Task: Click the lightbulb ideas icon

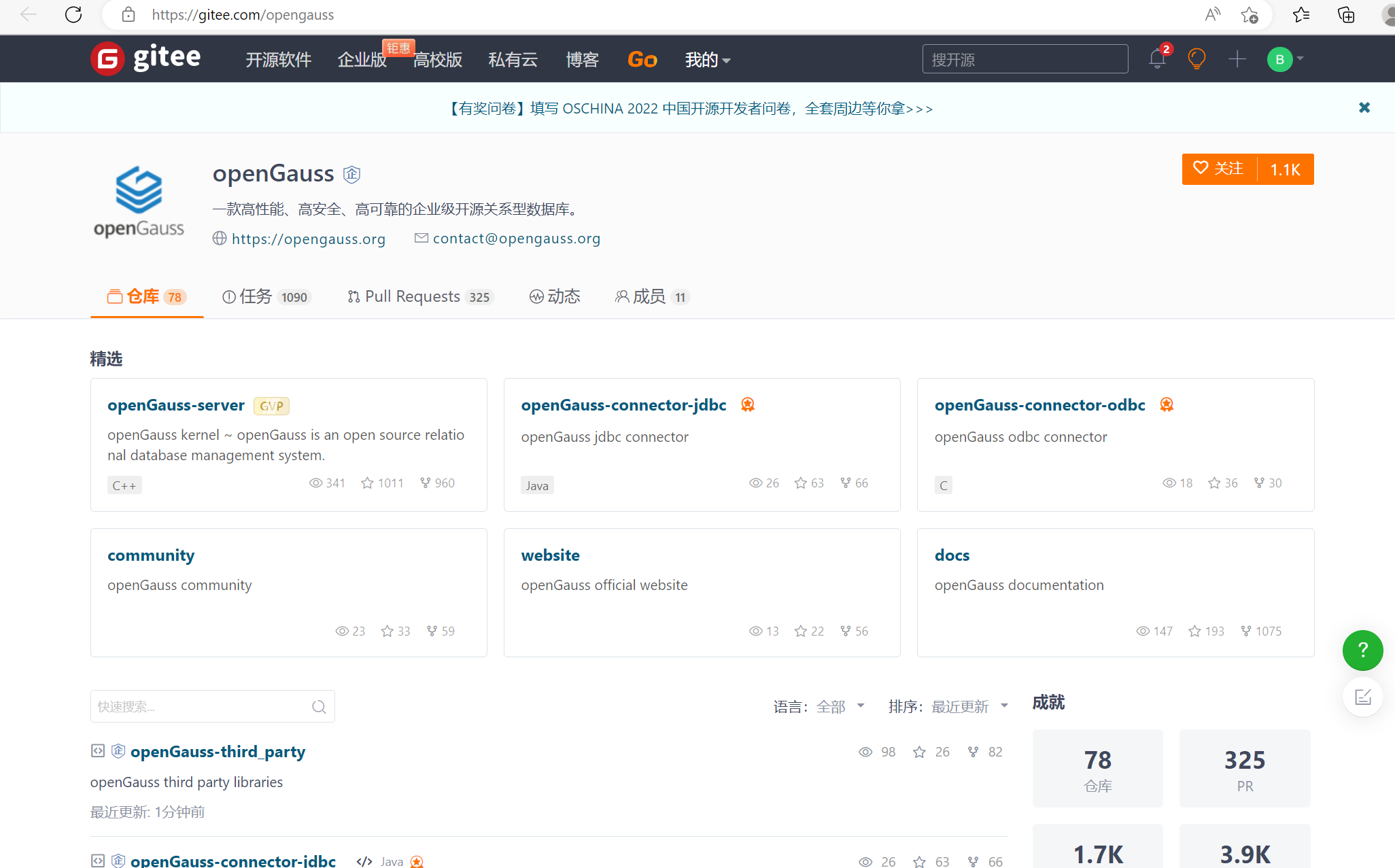Action: click(x=1196, y=59)
